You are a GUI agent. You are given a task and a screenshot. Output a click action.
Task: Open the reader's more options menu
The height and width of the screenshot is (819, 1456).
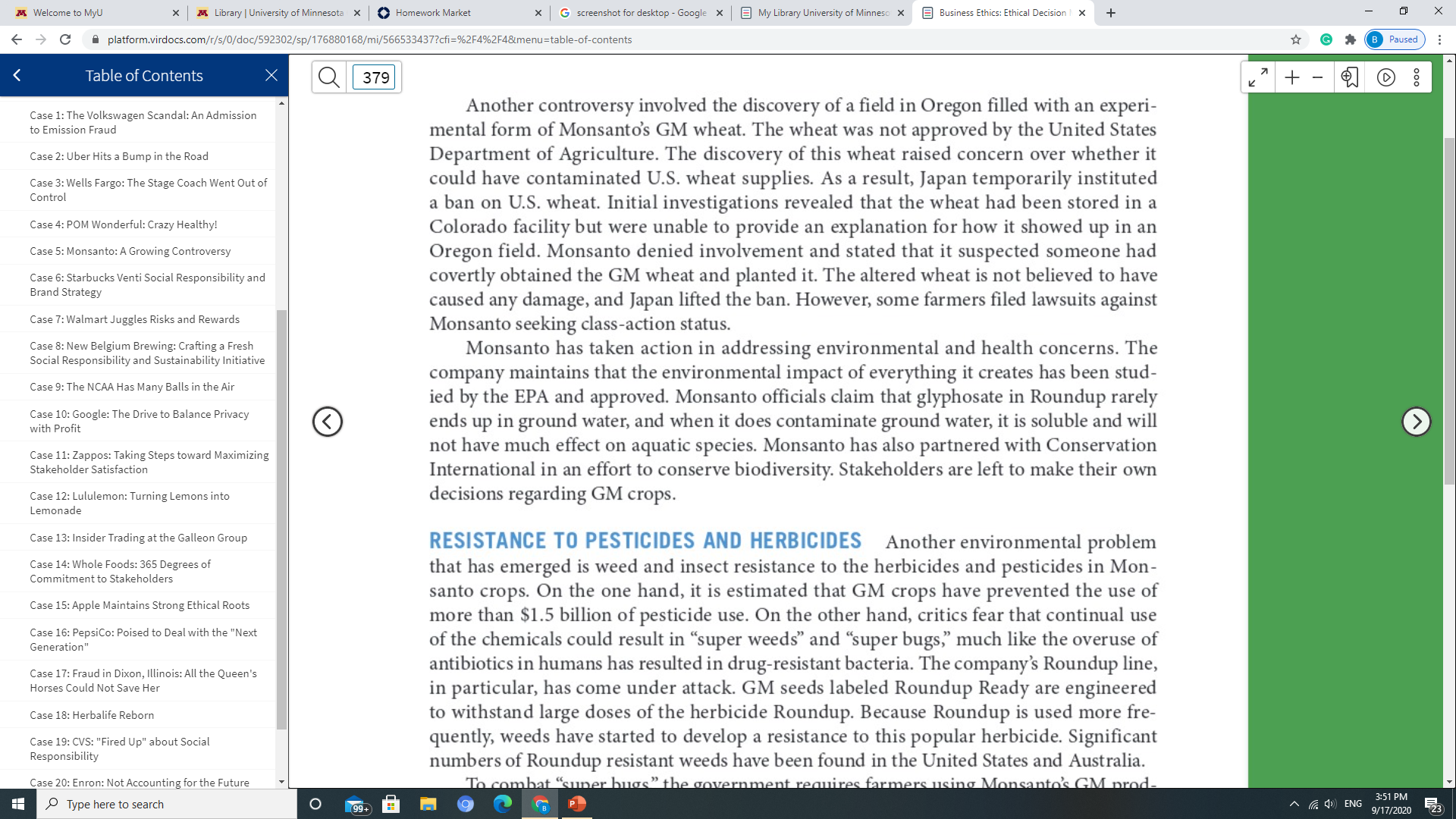pyautogui.click(x=1417, y=77)
